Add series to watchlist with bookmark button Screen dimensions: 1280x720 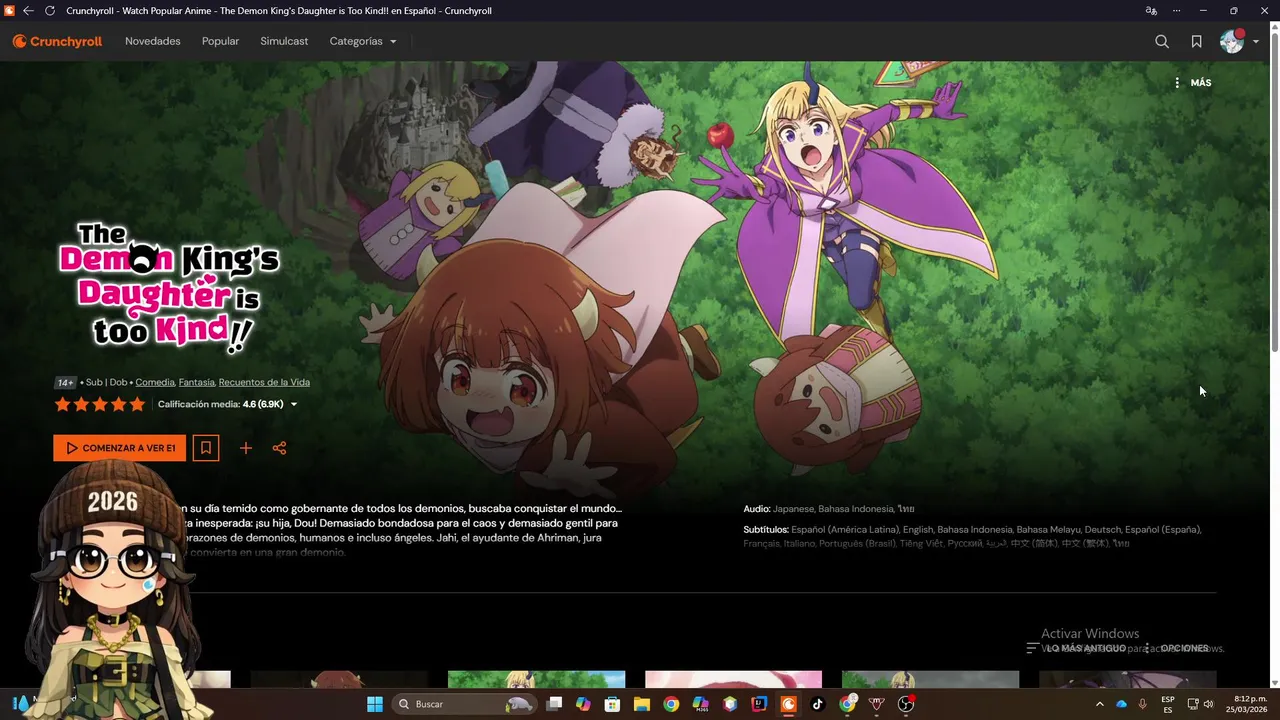206,448
